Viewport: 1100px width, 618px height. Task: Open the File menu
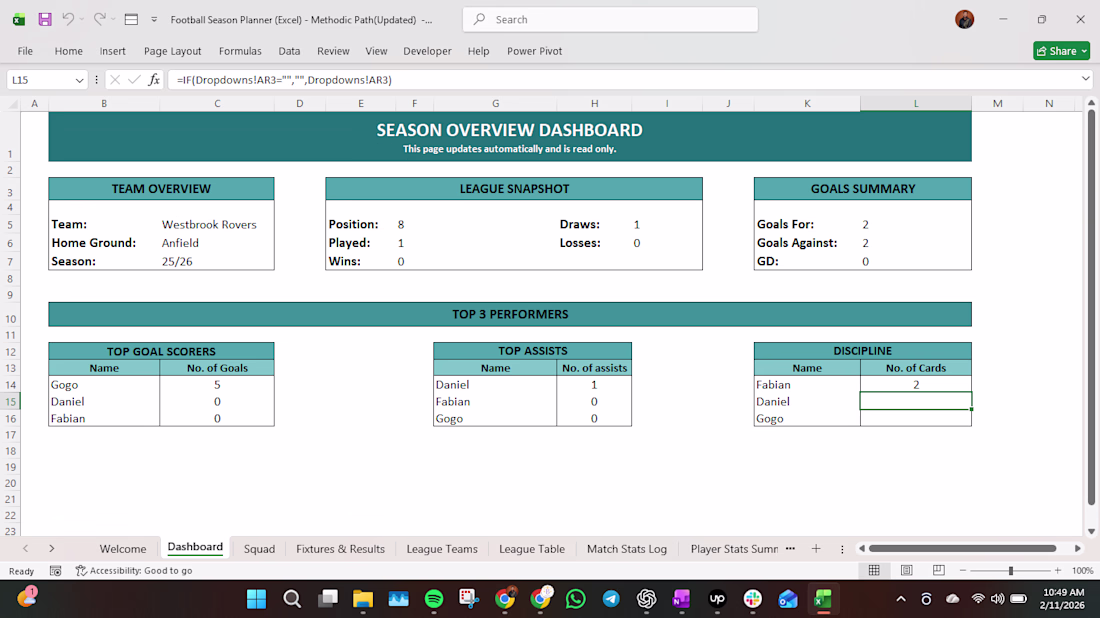tap(25, 51)
